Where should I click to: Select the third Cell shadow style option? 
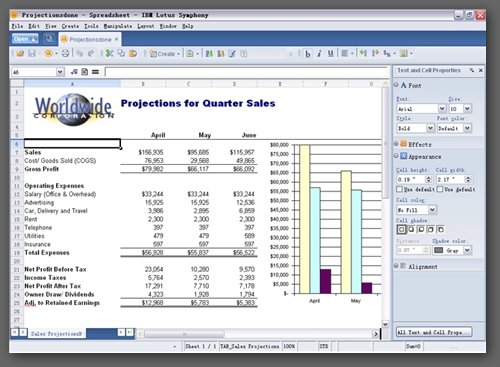[421, 229]
